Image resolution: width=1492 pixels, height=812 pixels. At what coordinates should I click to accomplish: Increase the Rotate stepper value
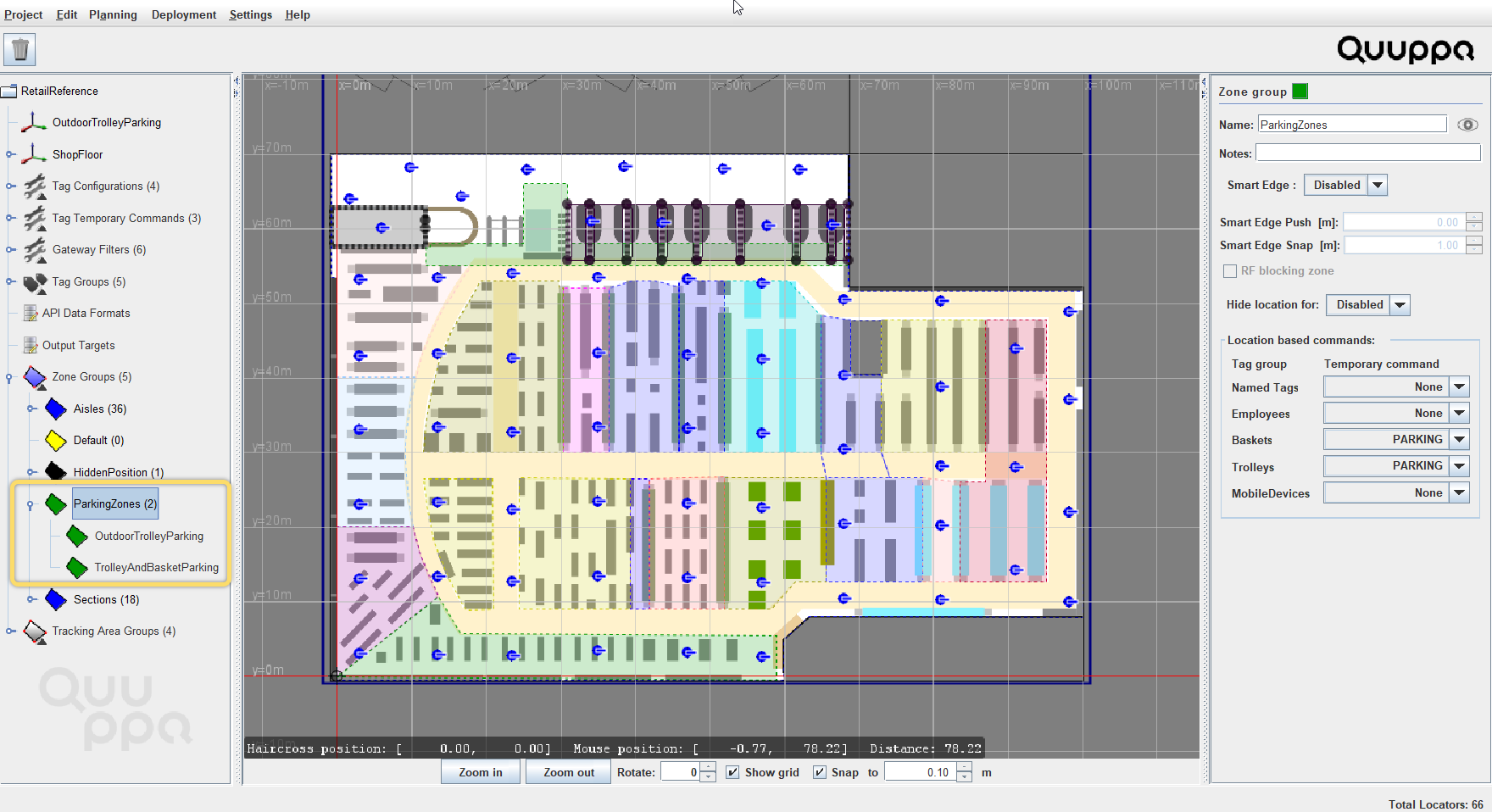(x=708, y=767)
